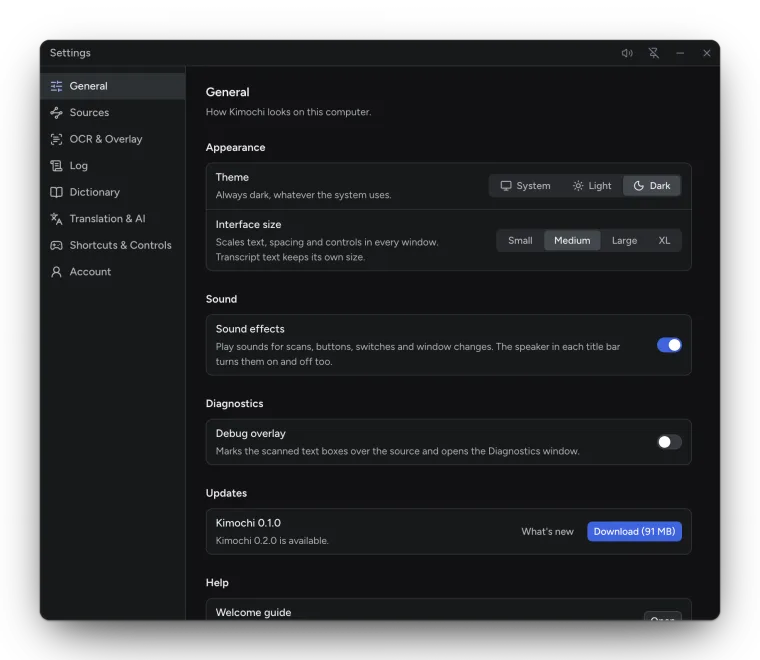Viewport: 760px width, 660px height.
Task: Click the Account person icon
Action: pos(56,272)
